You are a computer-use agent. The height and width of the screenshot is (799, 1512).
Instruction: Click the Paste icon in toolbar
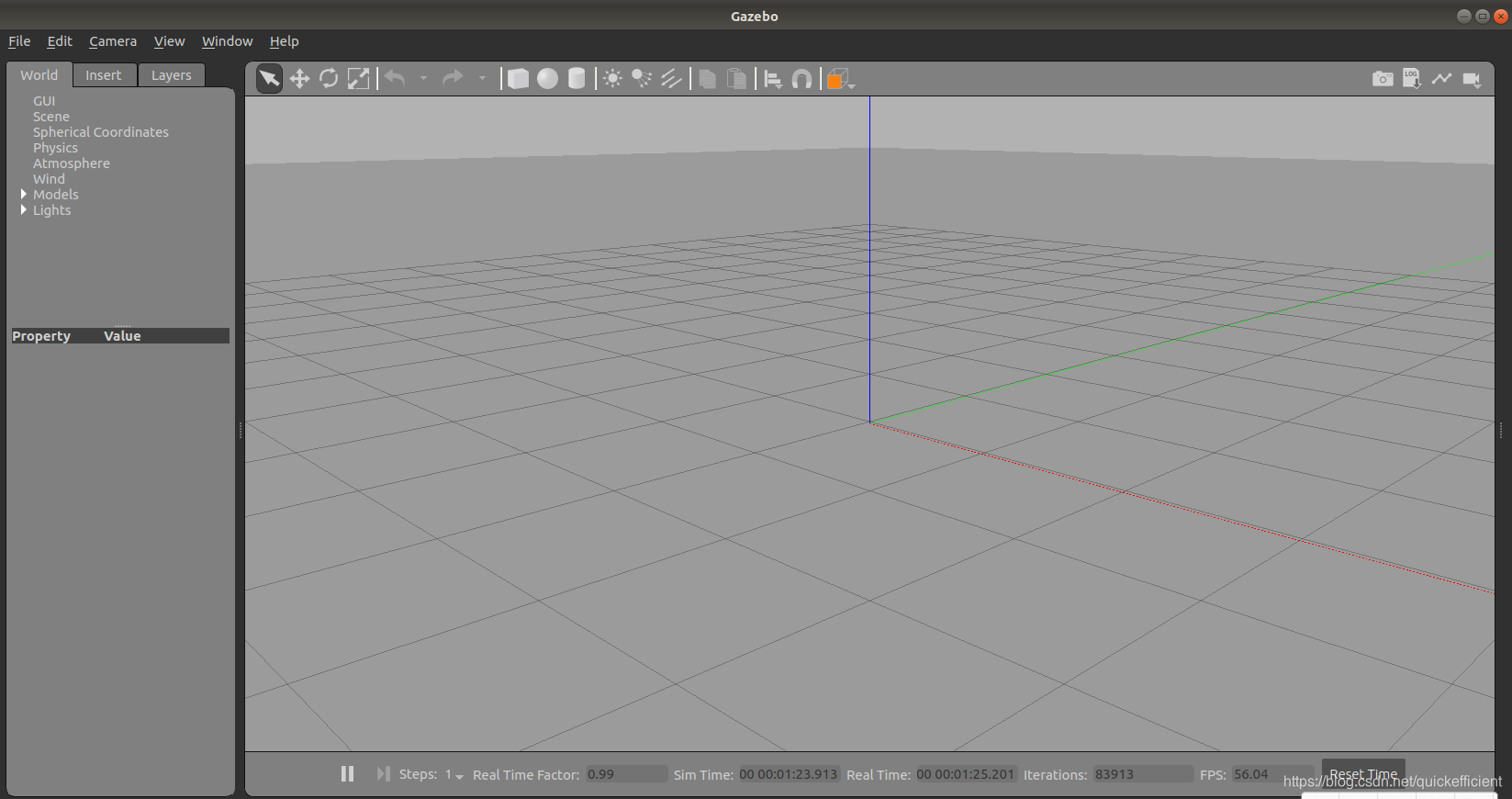coord(736,79)
